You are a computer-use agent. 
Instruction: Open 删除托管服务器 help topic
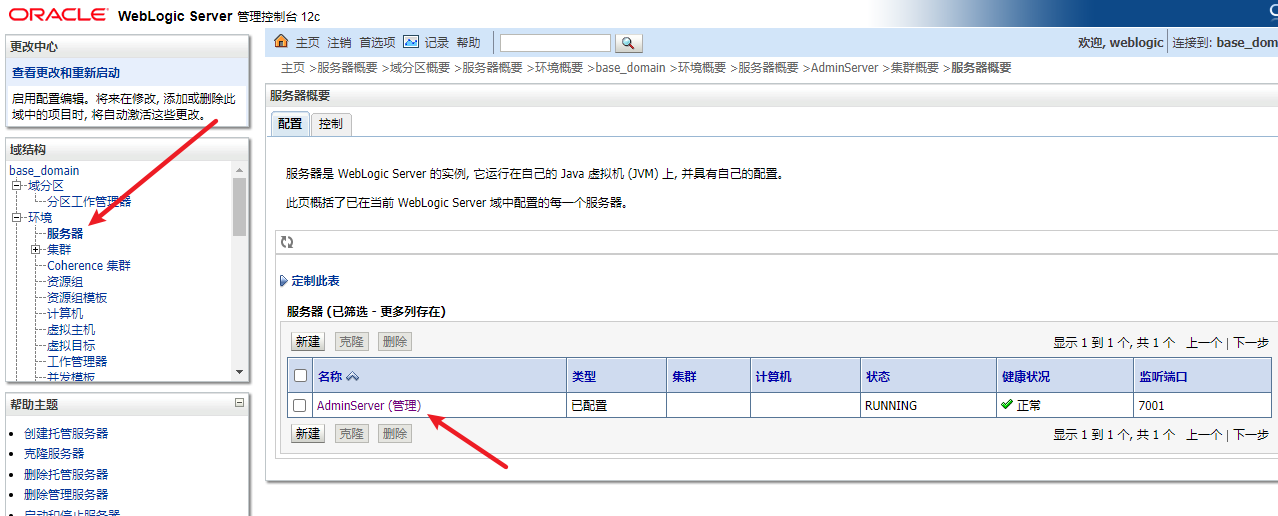66,474
